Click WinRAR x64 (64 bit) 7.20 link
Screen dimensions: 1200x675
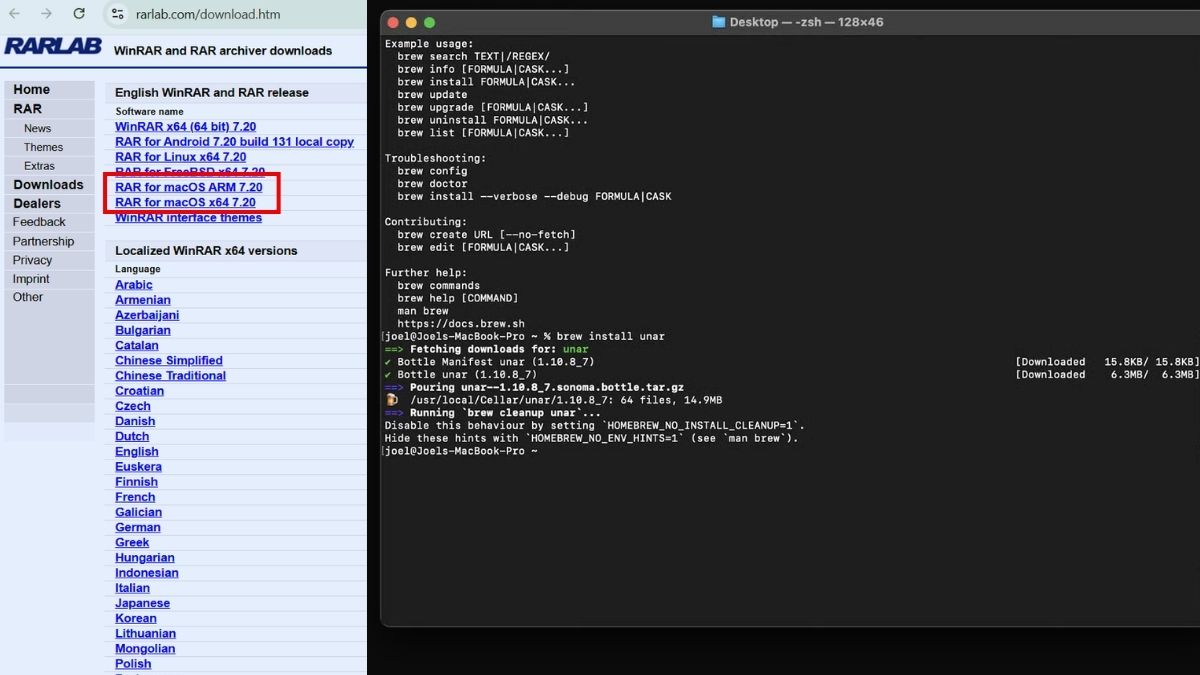tap(185, 127)
